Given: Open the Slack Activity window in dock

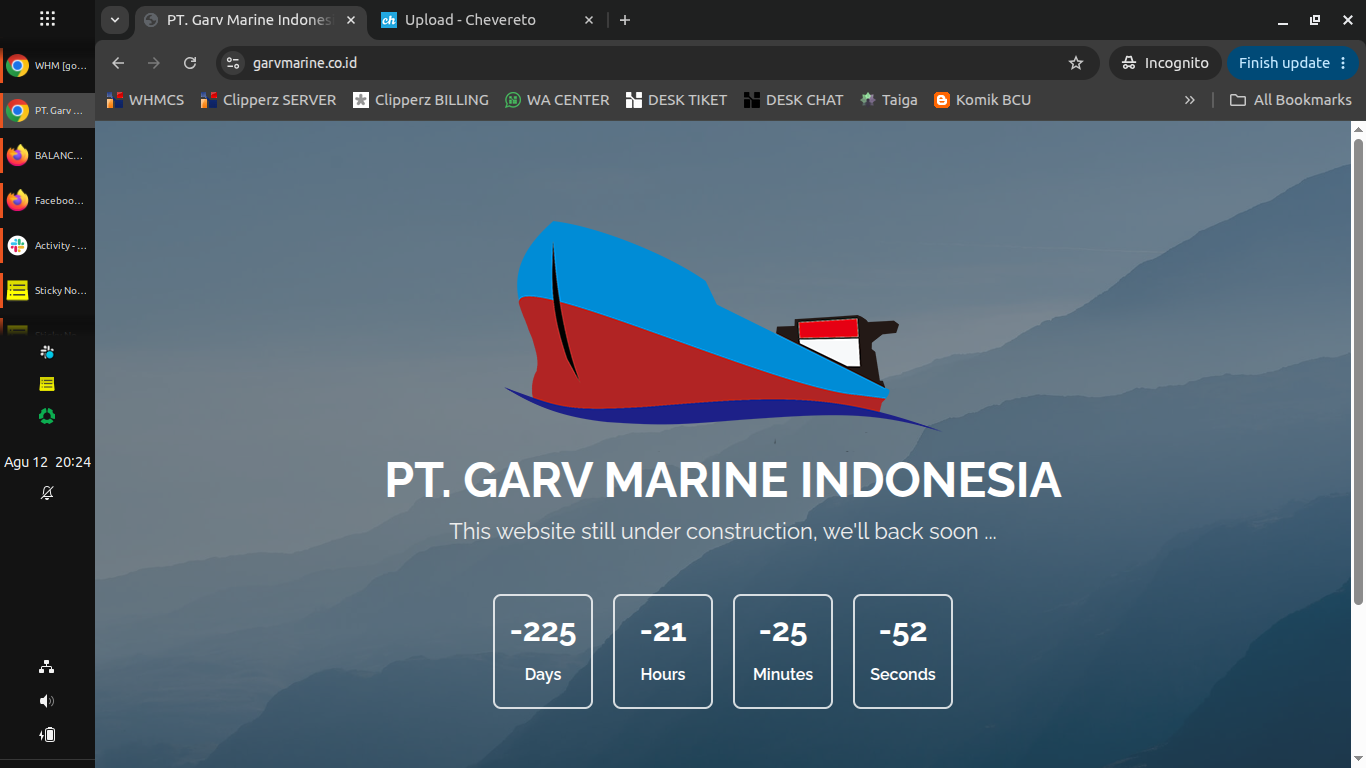Looking at the screenshot, I should 47,246.
